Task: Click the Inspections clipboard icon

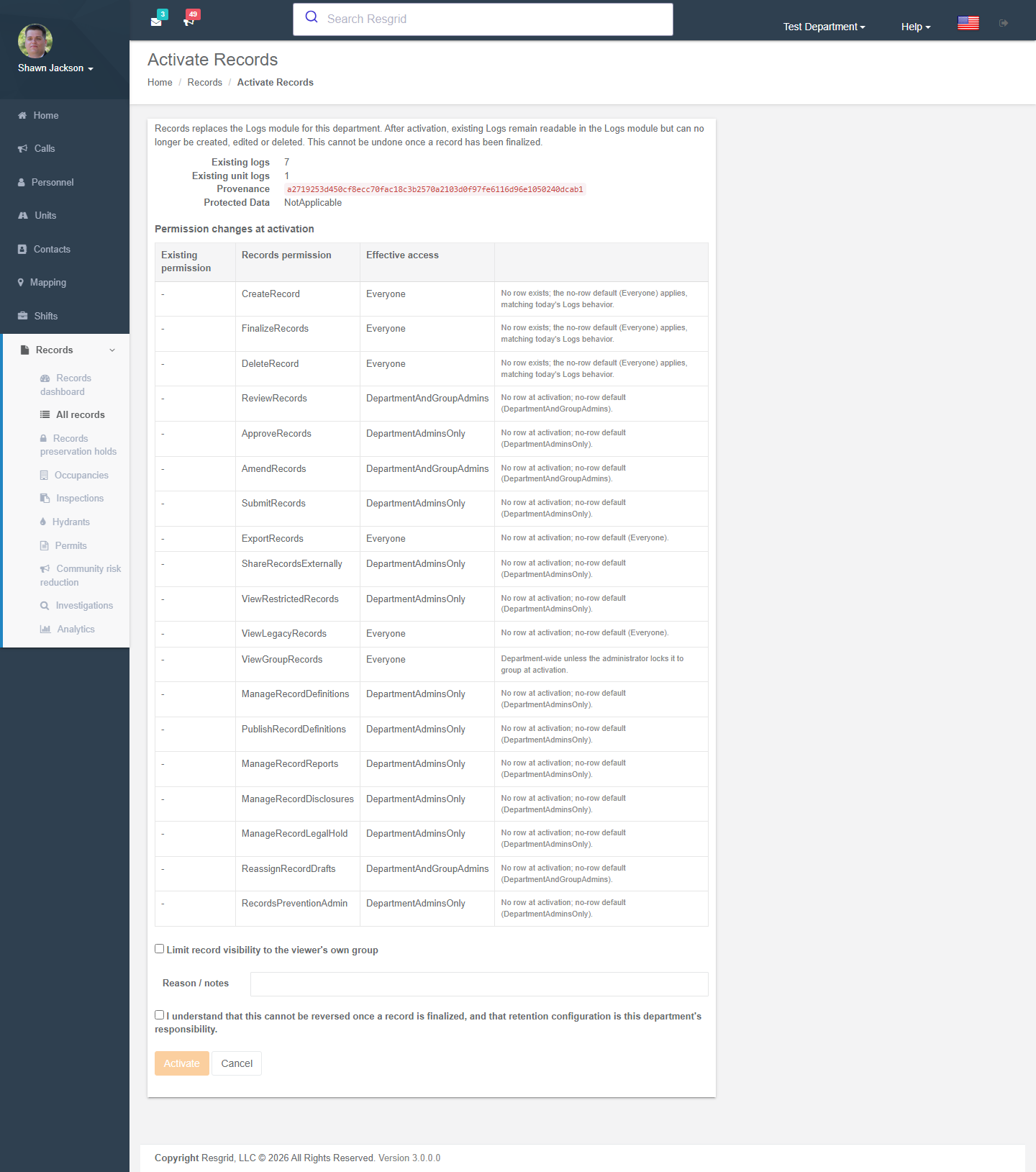Action: tap(45, 499)
